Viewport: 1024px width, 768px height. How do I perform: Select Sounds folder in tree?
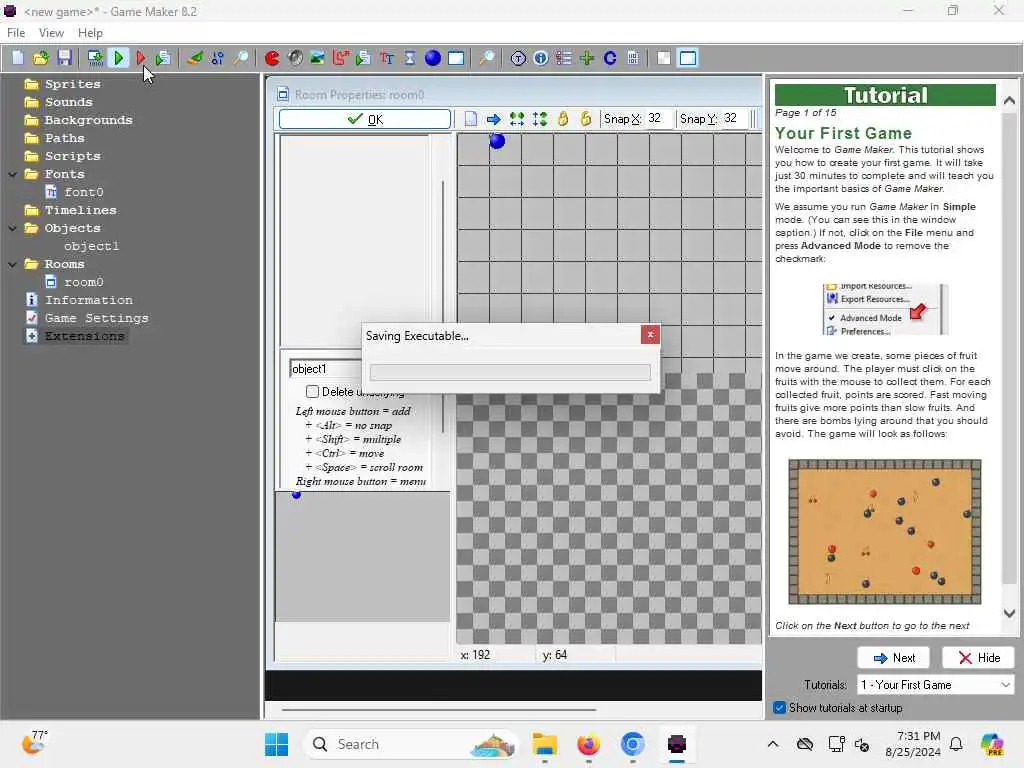pyautogui.click(x=68, y=103)
